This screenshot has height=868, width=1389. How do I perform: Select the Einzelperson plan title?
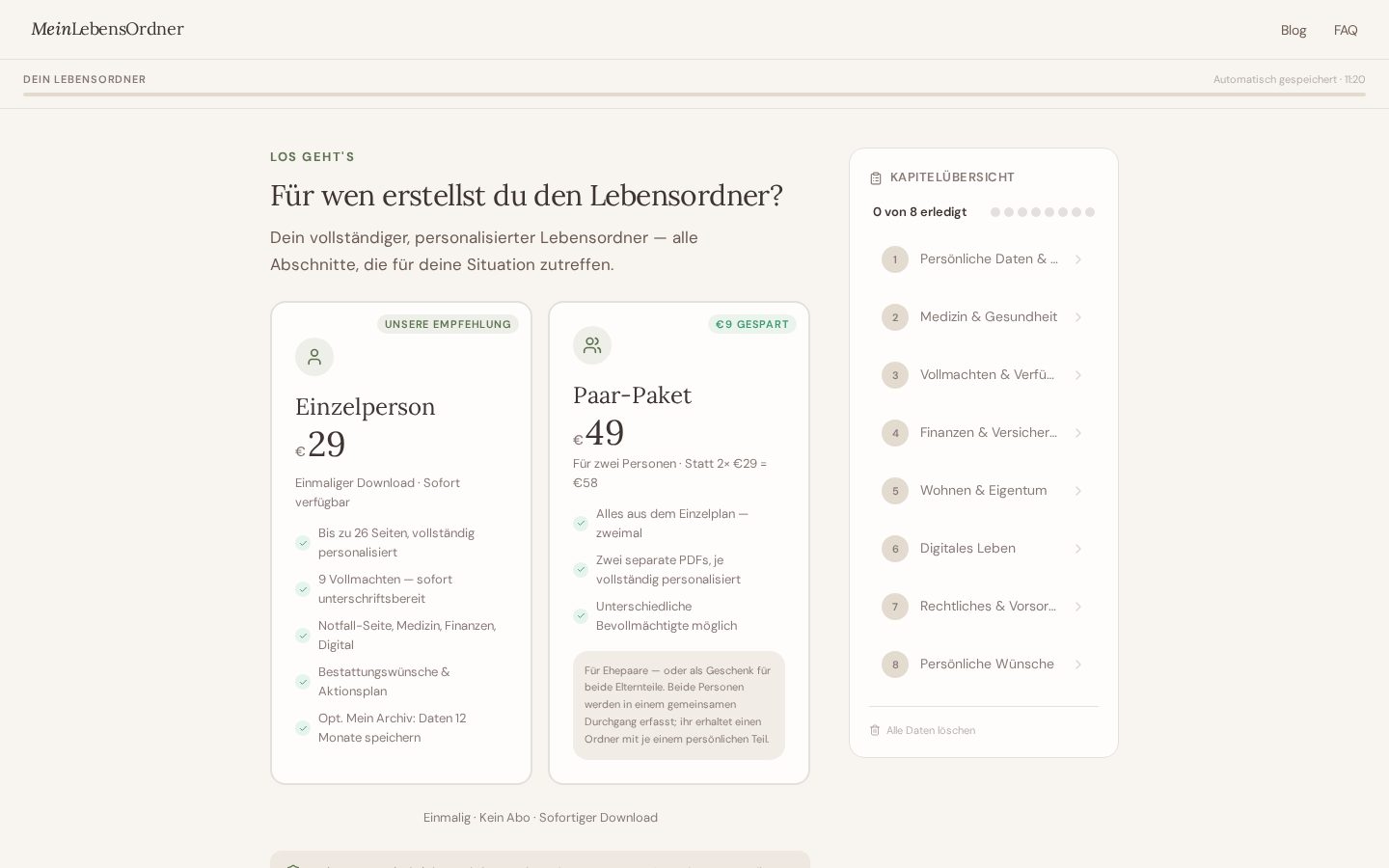(x=366, y=407)
